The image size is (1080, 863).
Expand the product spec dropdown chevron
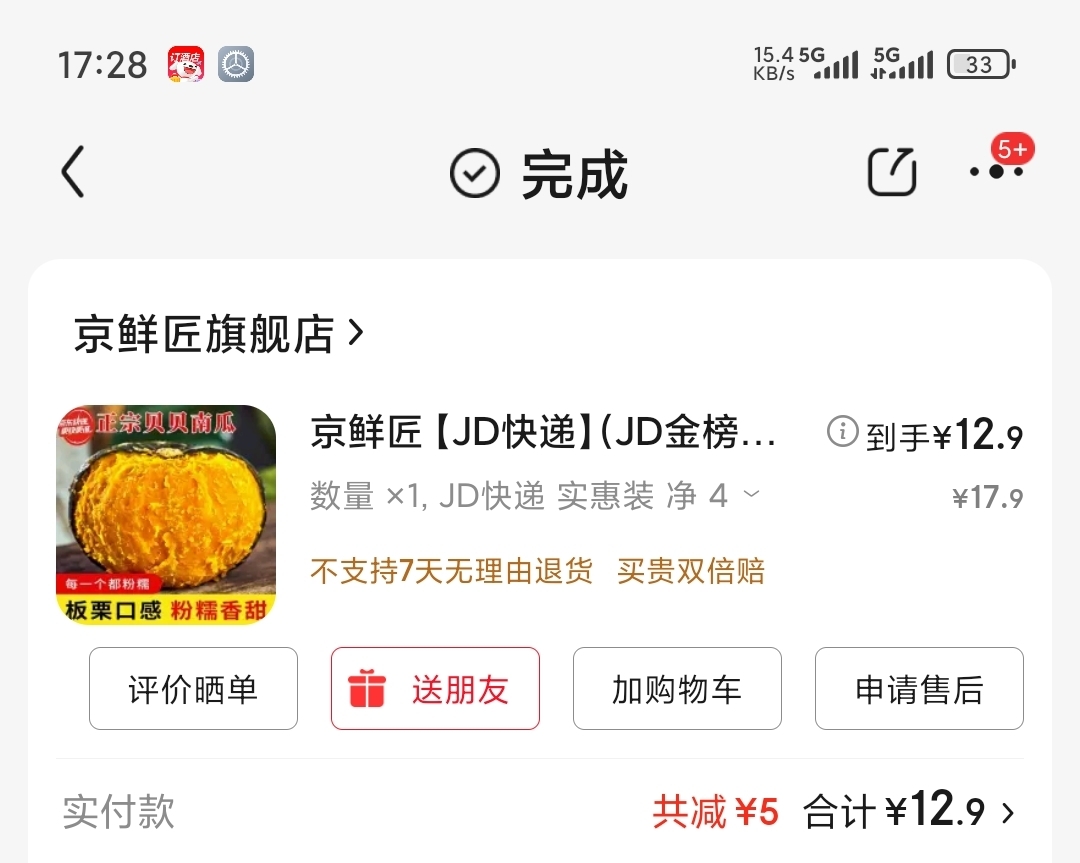pos(752,494)
